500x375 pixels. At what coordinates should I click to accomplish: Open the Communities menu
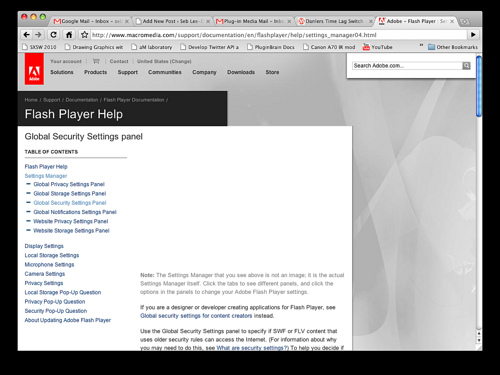pos(165,72)
